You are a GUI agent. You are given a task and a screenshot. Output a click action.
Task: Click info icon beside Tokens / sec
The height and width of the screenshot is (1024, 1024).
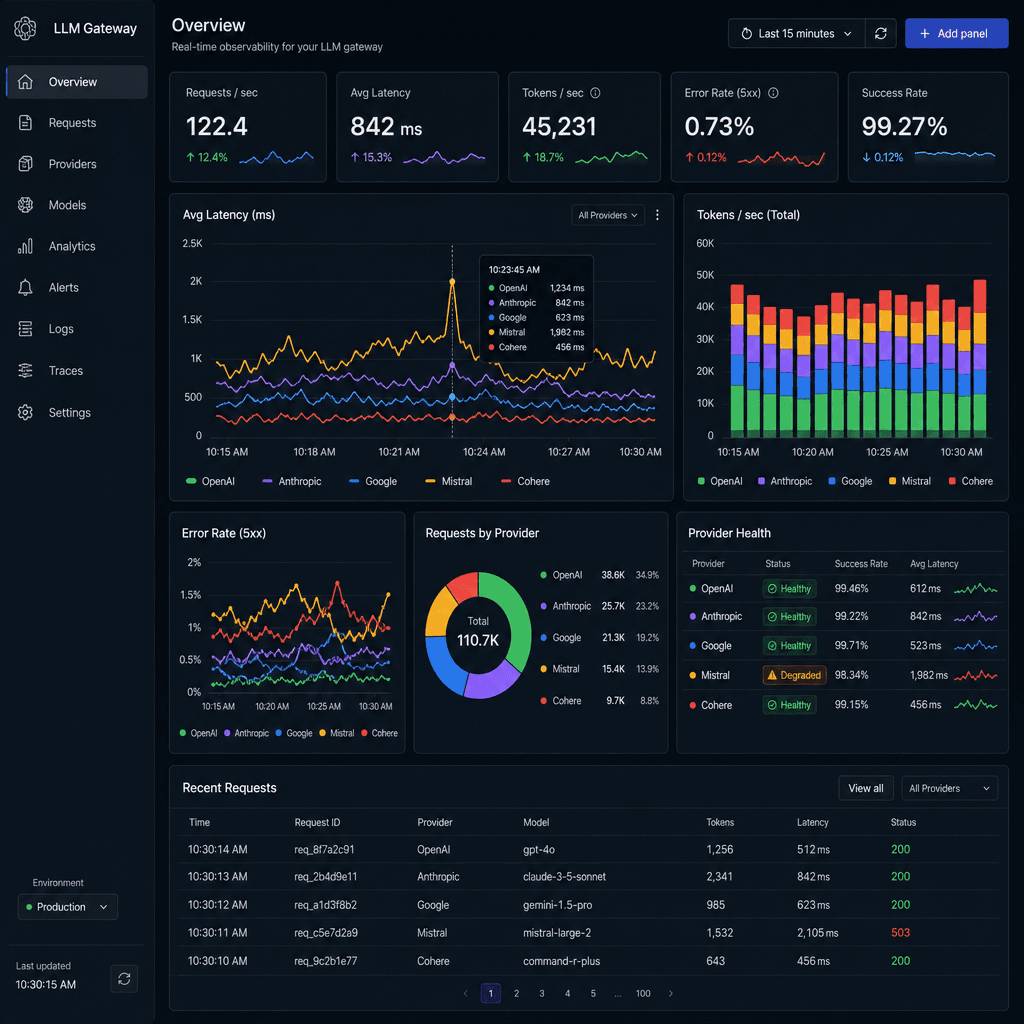point(595,93)
